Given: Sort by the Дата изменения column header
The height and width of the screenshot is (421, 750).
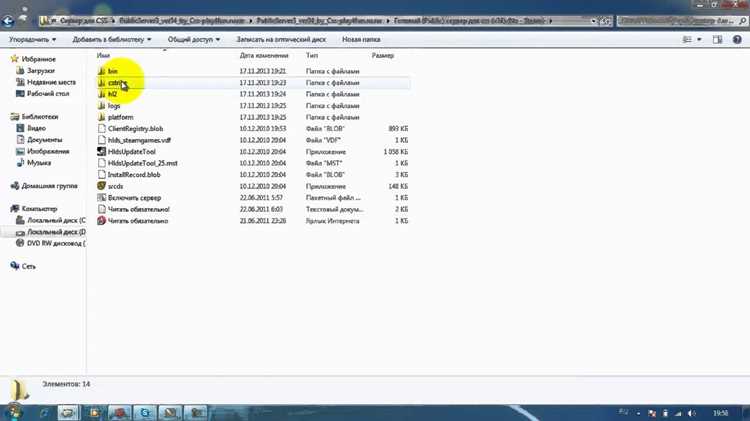Looking at the screenshot, I should coord(264,55).
